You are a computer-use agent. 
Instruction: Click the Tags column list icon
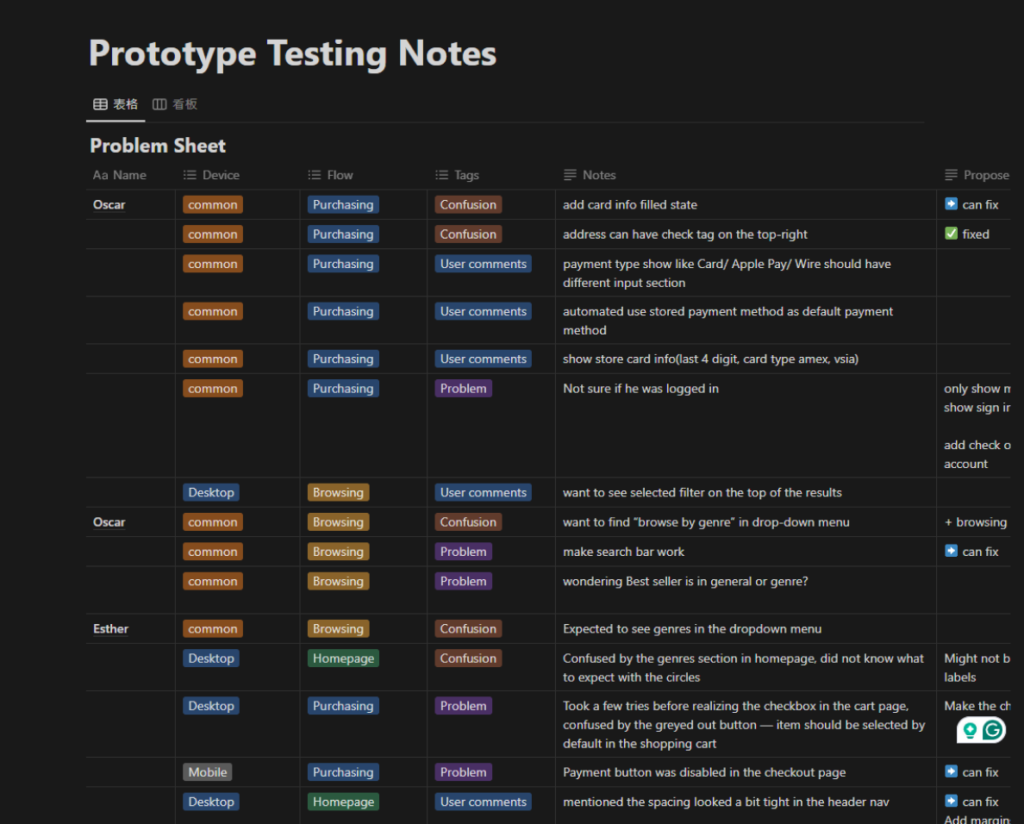(442, 175)
